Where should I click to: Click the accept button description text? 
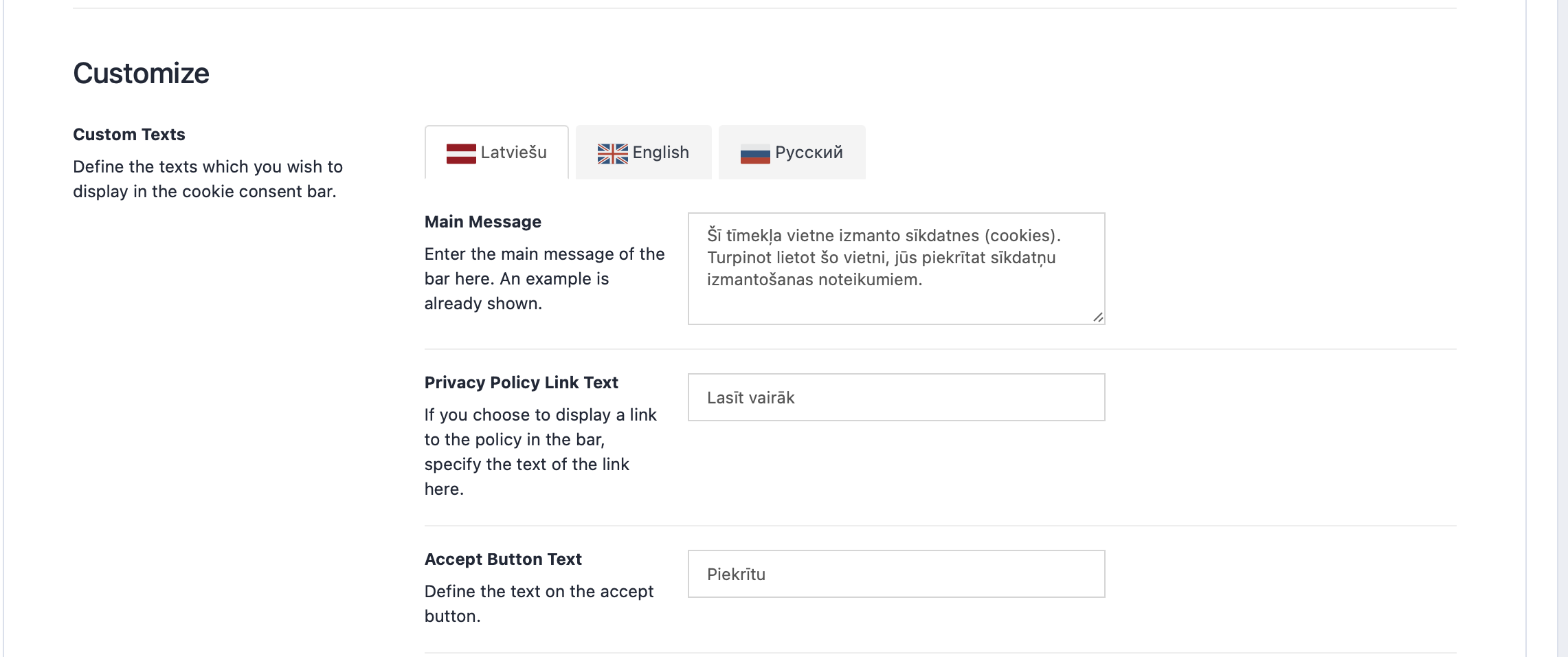click(539, 604)
